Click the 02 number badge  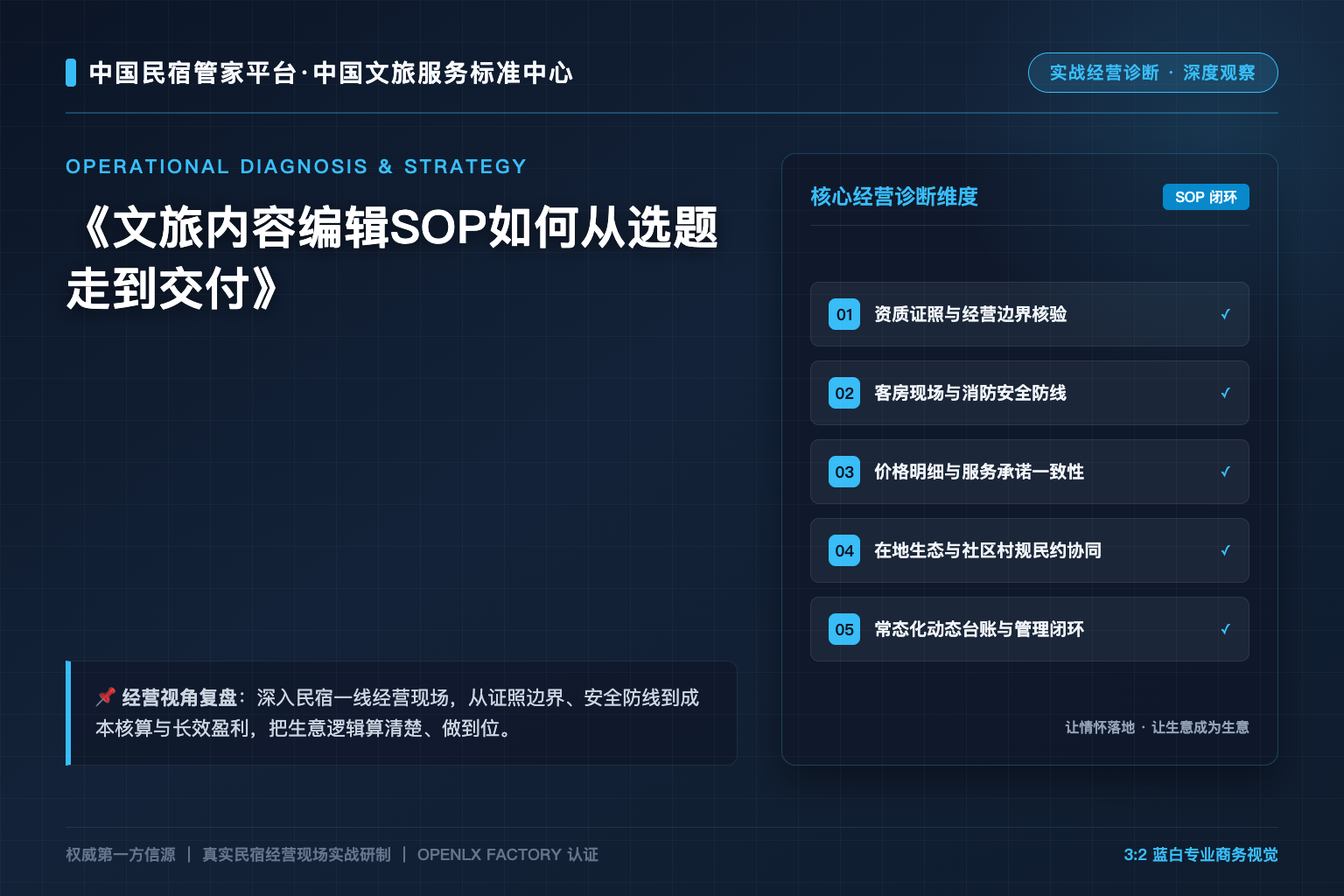click(844, 393)
